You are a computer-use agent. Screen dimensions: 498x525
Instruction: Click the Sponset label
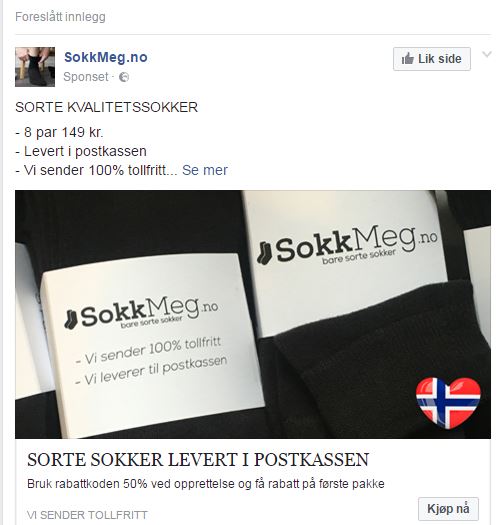86,77
